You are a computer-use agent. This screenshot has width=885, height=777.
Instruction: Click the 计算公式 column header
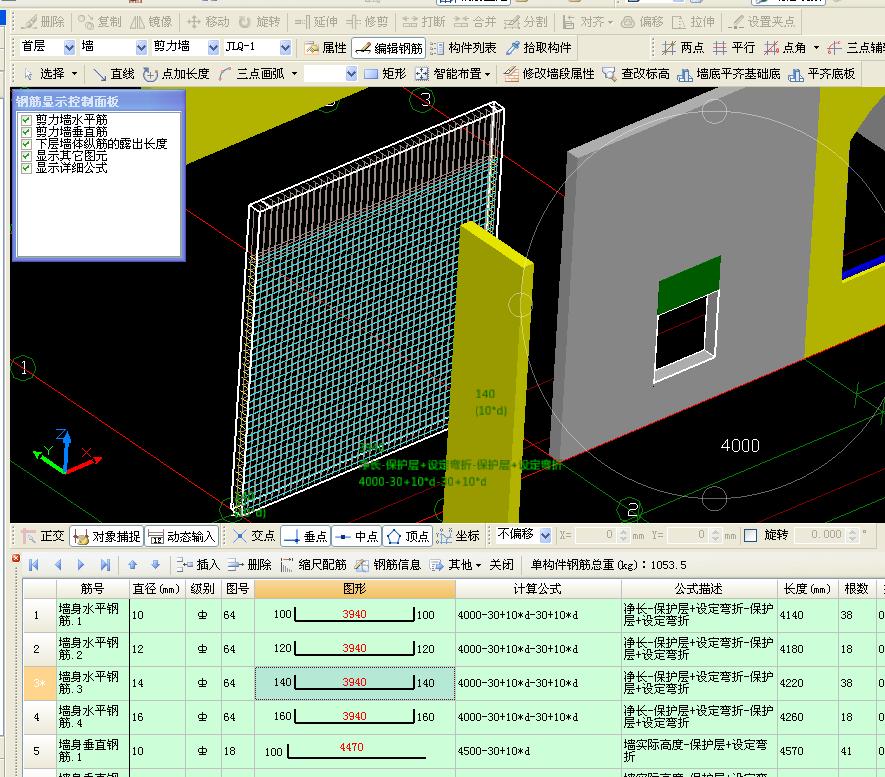[538, 589]
